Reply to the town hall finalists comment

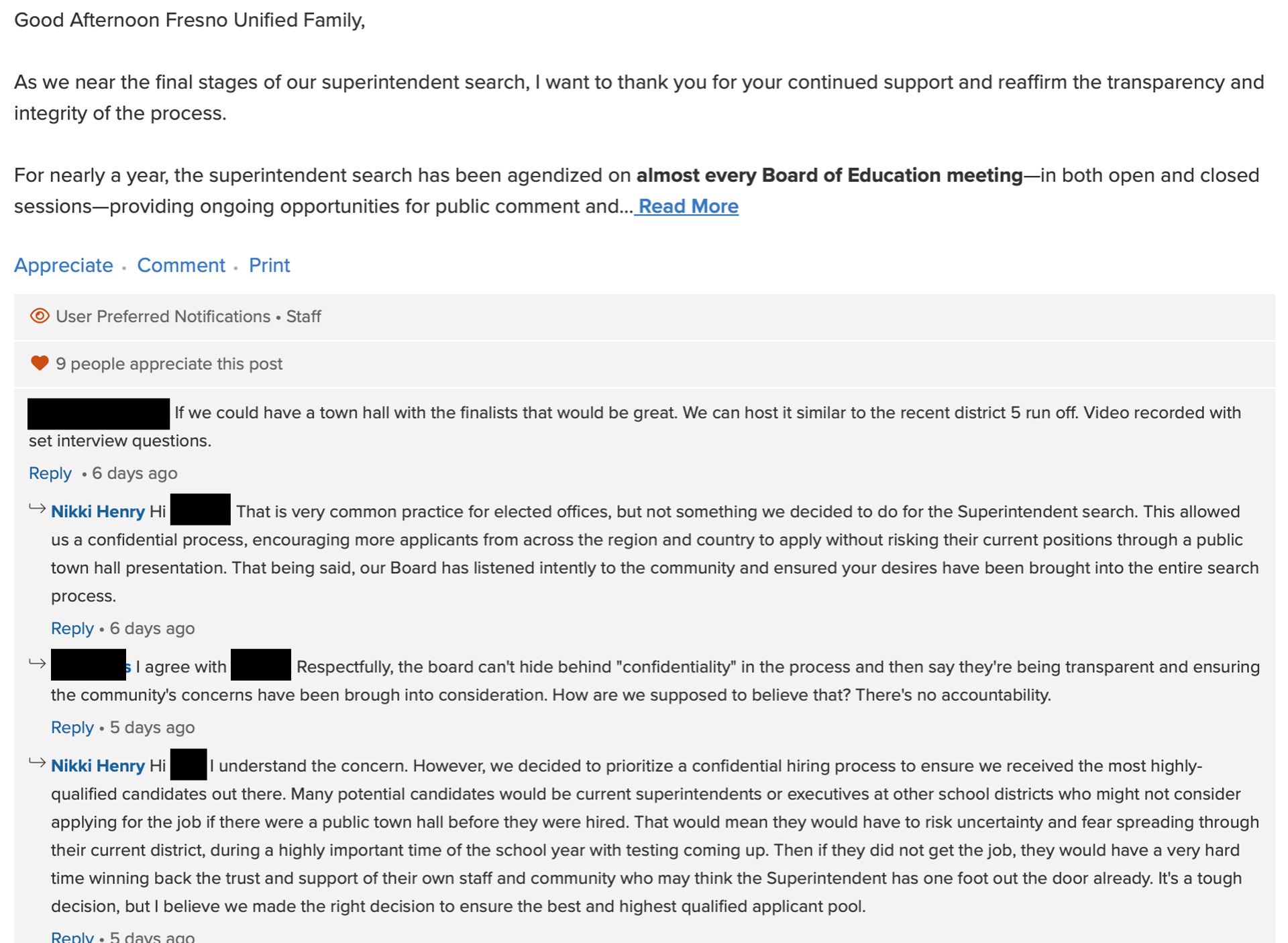click(50, 473)
